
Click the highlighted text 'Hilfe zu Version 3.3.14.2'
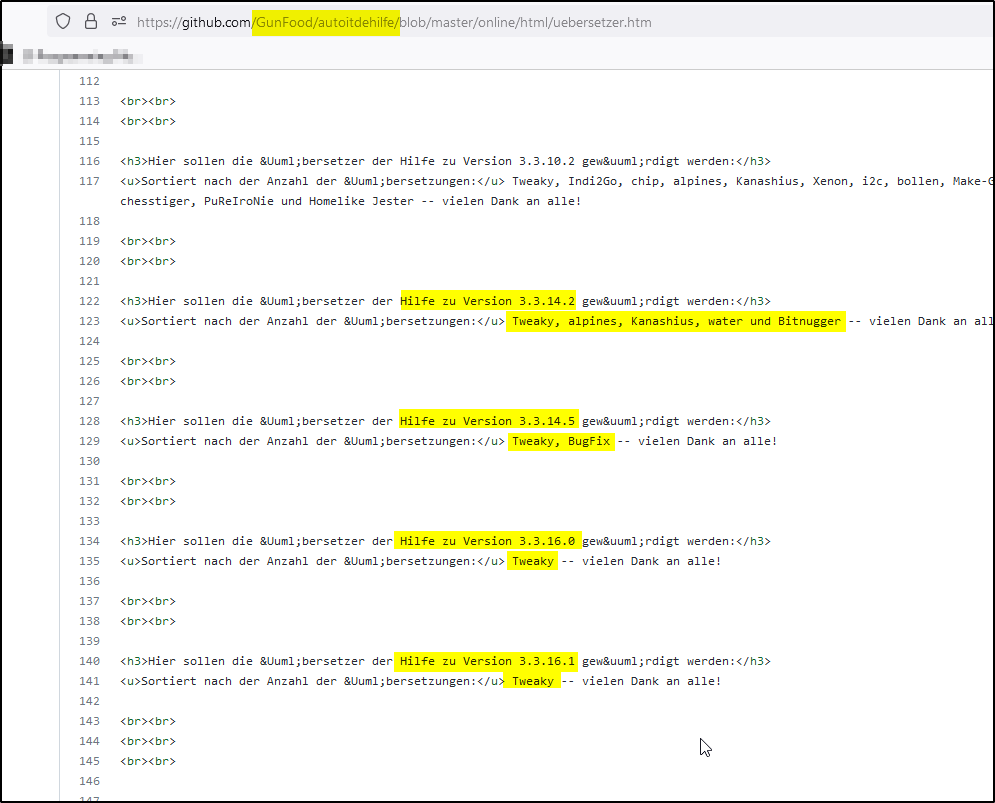pyautogui.click(x=488, y=301)
